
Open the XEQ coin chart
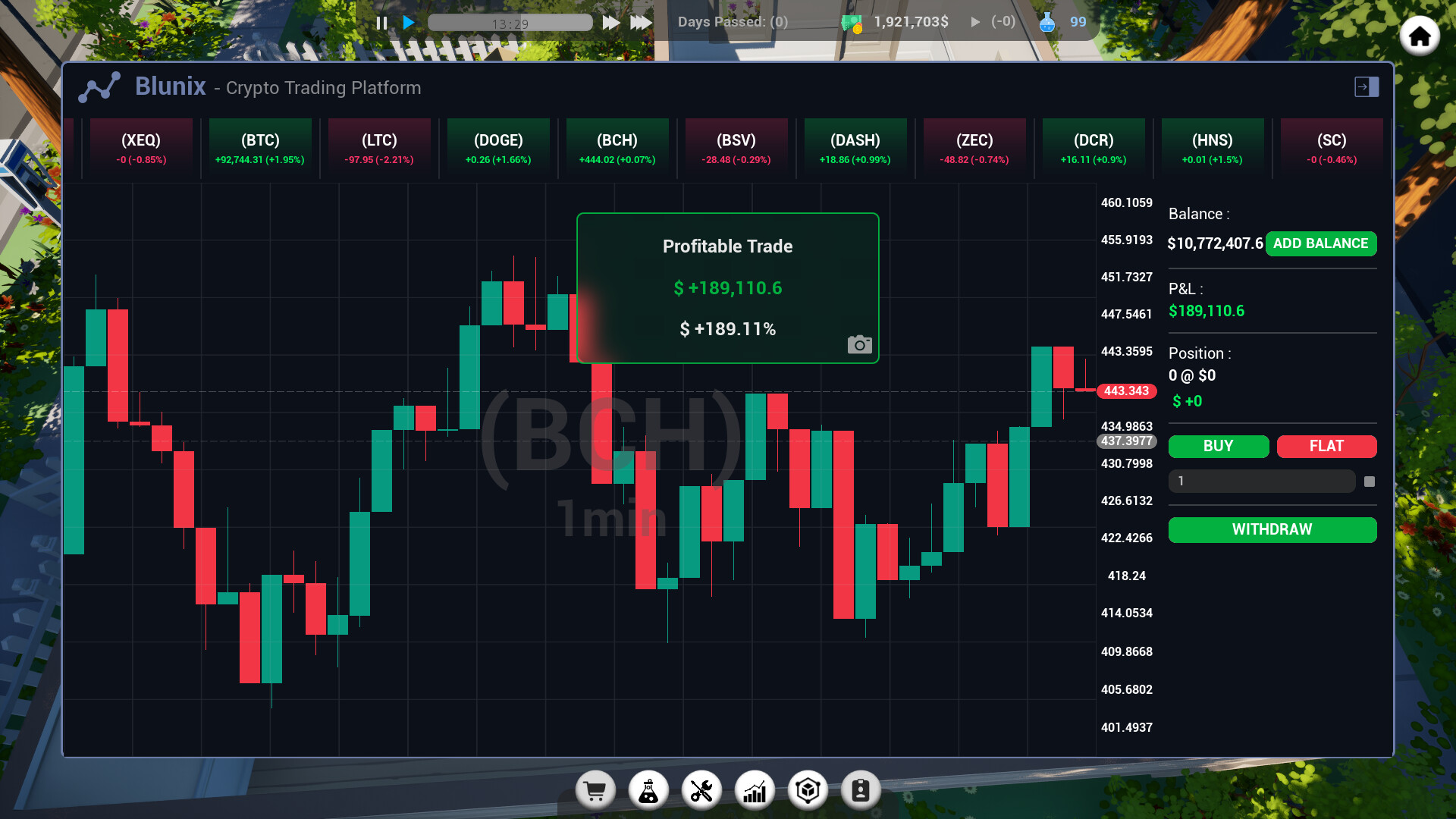(x=141, y=147)
